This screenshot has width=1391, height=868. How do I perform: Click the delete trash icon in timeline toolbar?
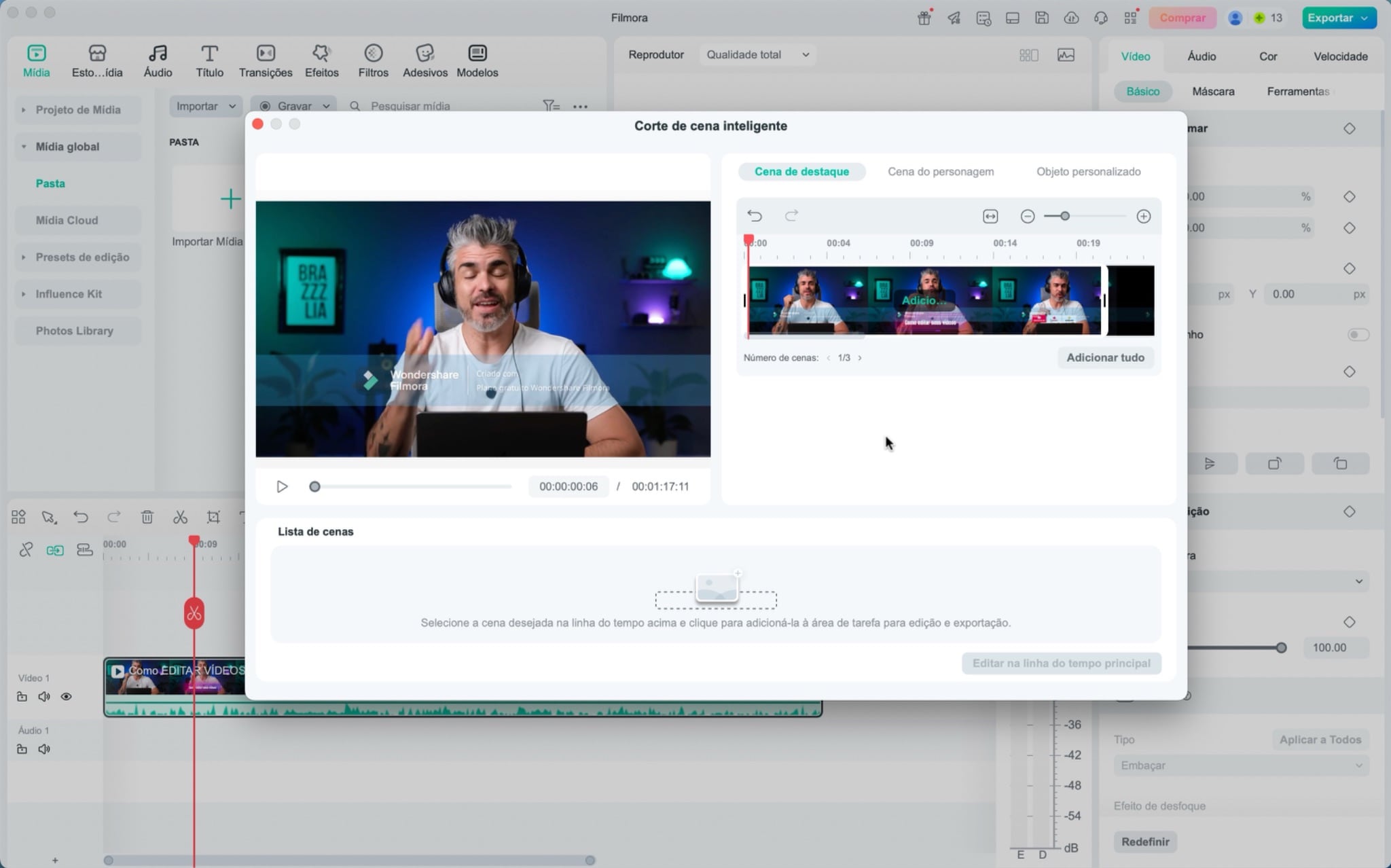(147, 517)
